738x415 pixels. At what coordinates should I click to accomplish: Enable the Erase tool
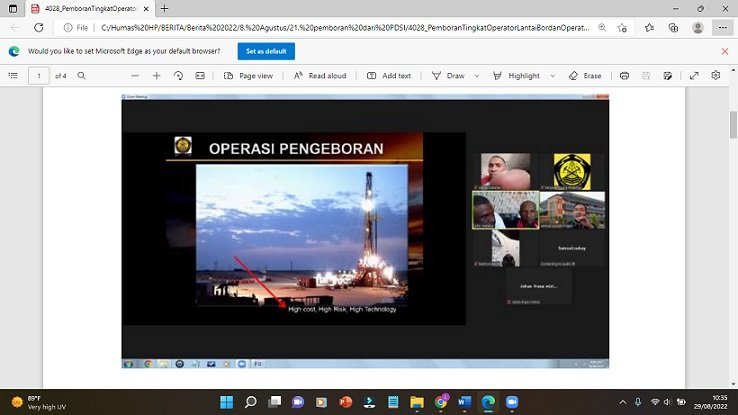pos(585,75)
